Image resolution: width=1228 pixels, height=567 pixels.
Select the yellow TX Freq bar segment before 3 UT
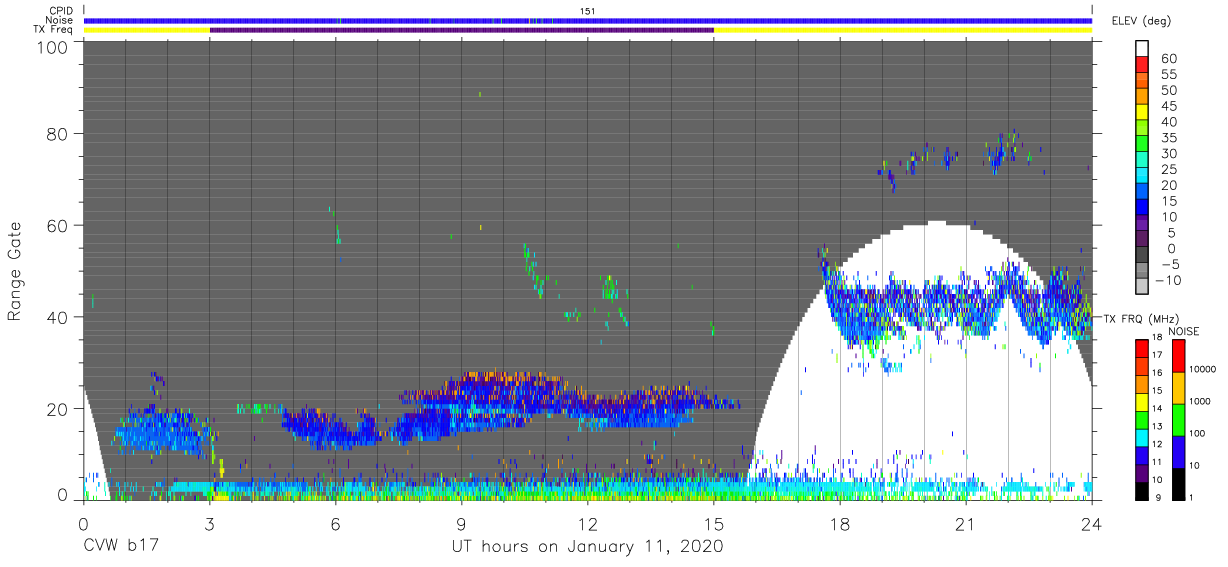[147, 30]
